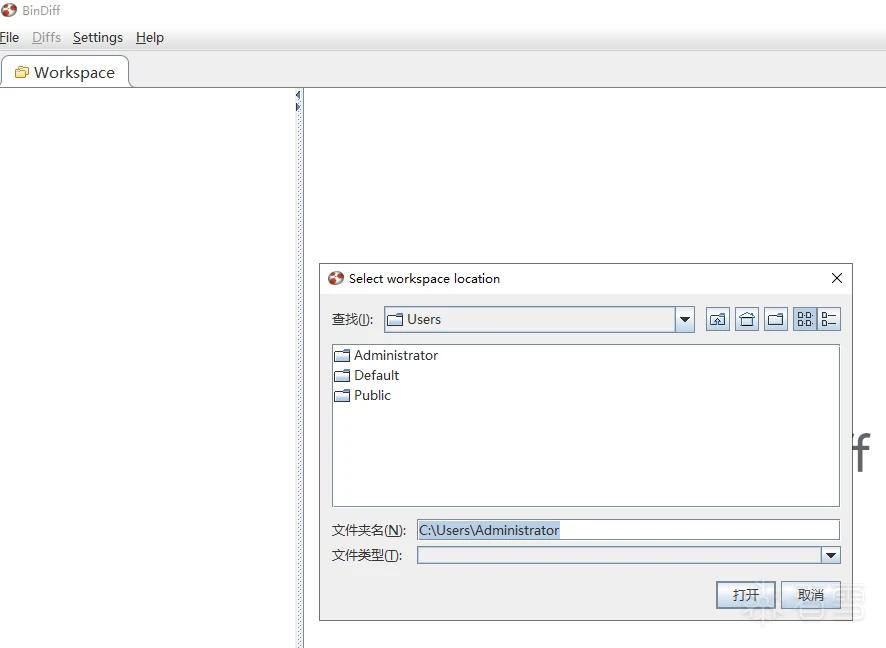
Task: Click the Public folder icon
Action: tap(342, 395)
